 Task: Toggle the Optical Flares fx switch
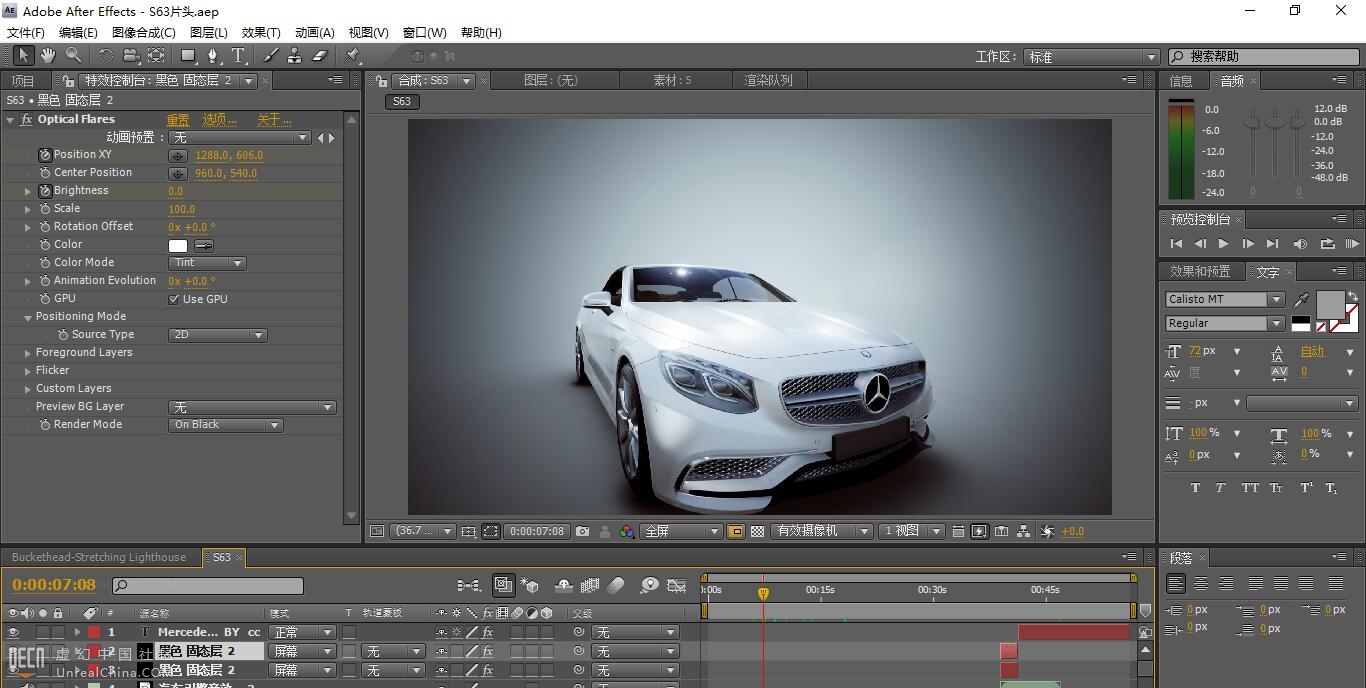(26, 119)
